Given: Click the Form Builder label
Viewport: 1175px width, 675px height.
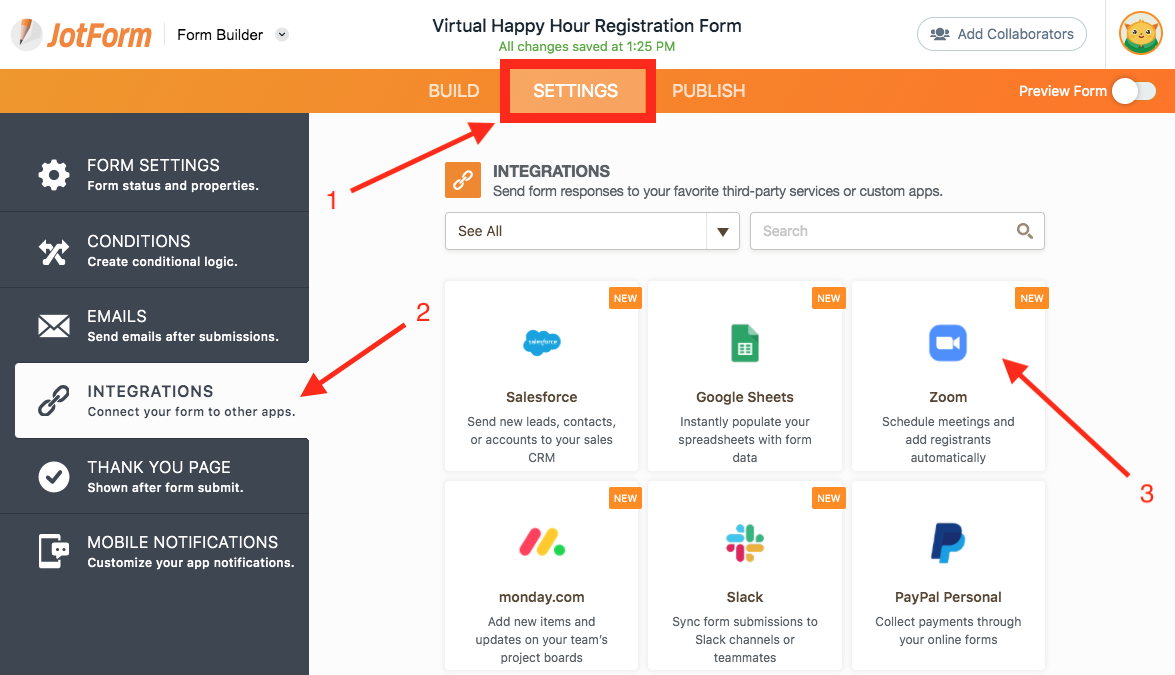Looking at the screenshot, I should click(220, 34).
